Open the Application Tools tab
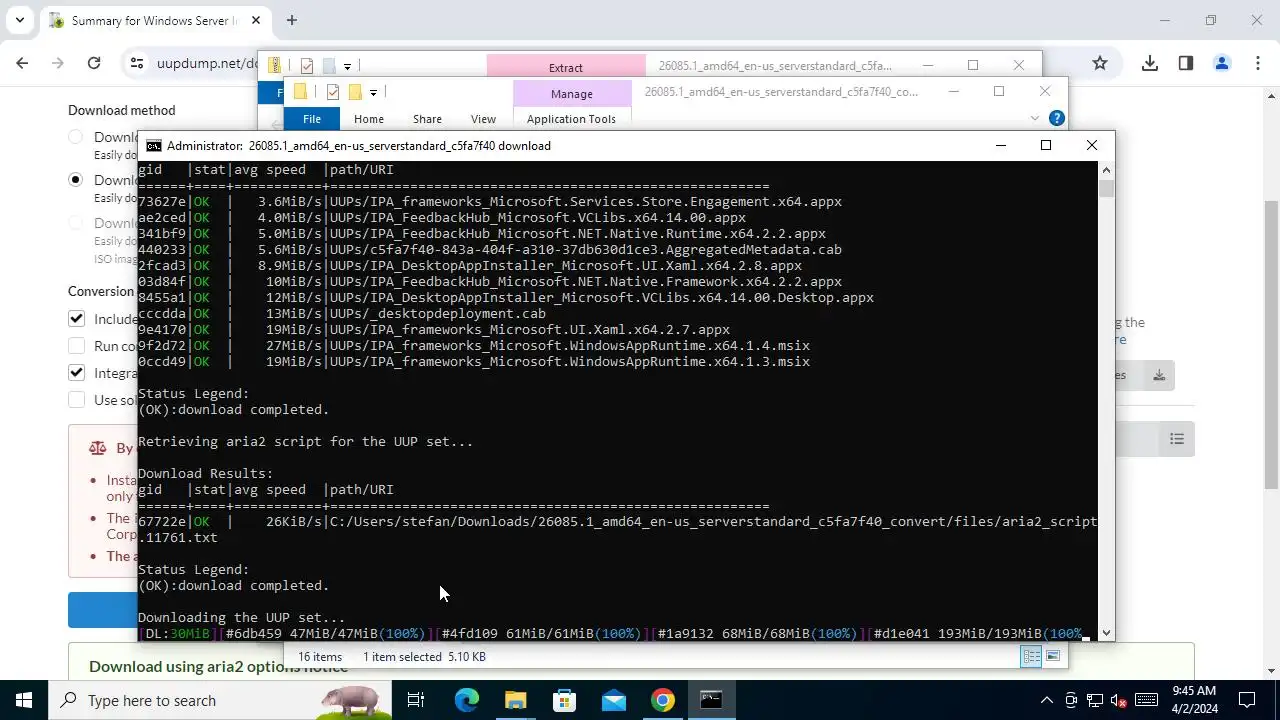This screenshot has width=1280, height=720. point(571,119)
